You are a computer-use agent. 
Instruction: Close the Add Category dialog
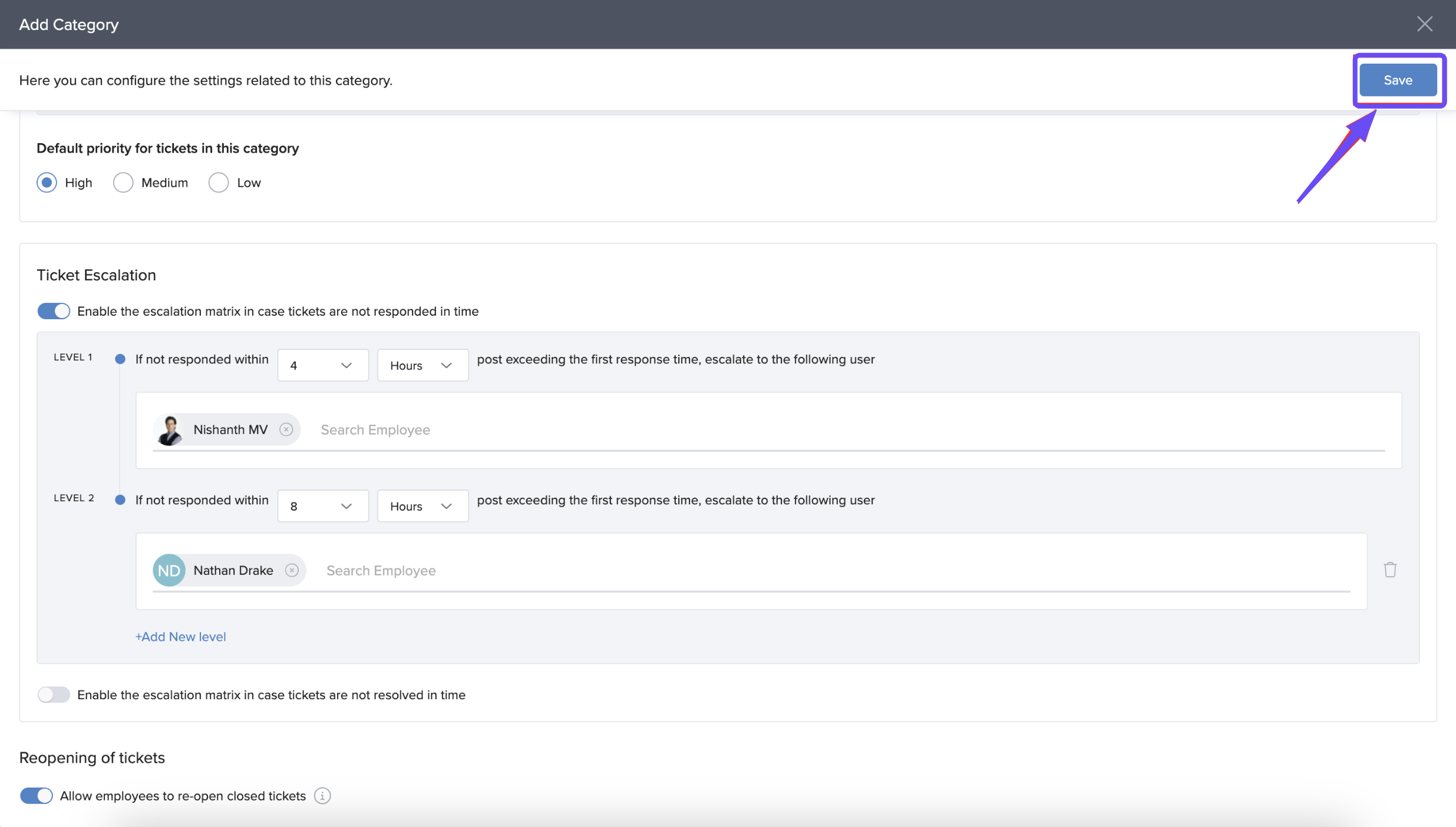tap(1425, 24)
